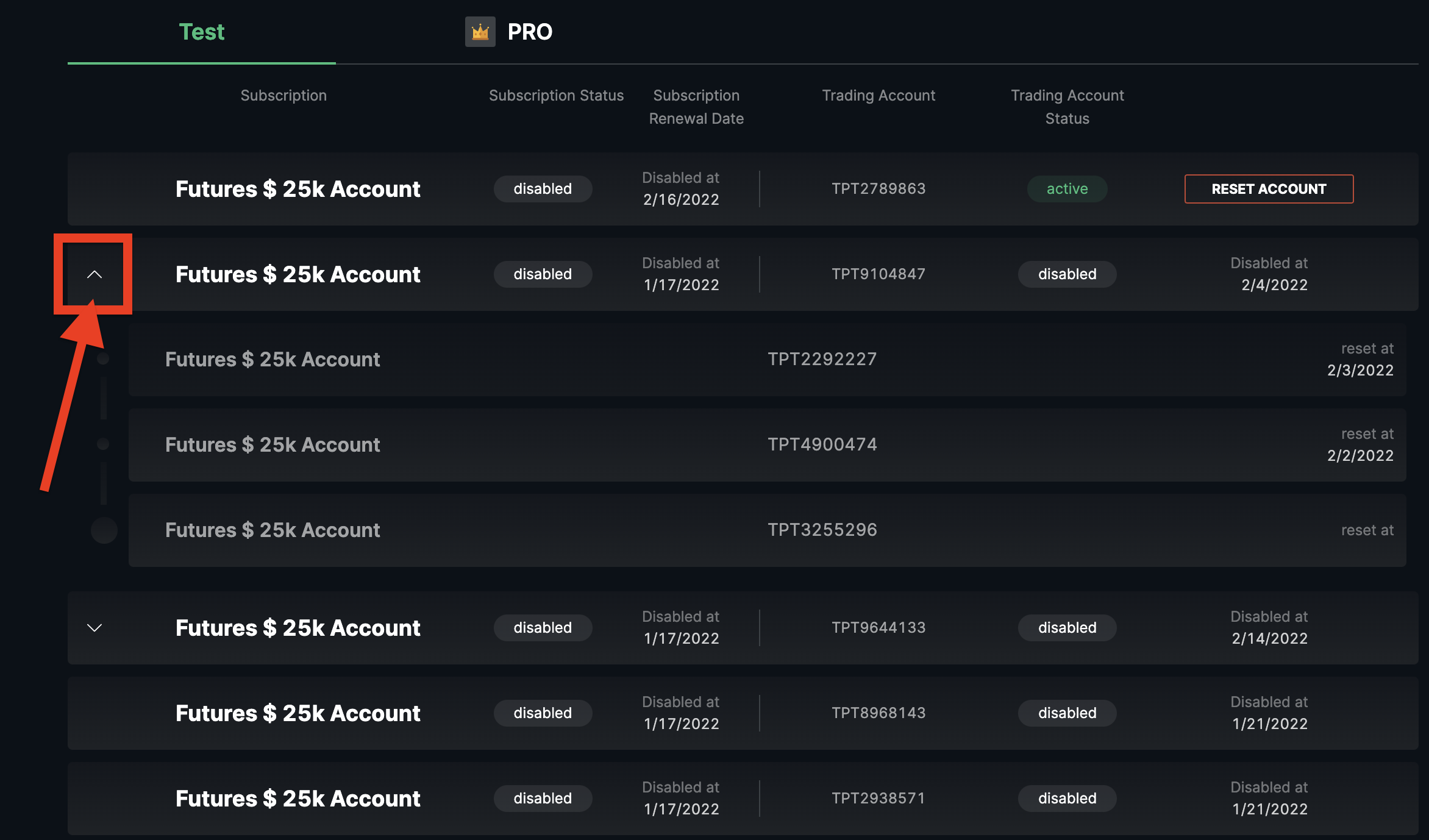Click reset history entry TPT2292227
The width and height of the screenshot is (1429, 840).
pyautogui.click(x=822, y=359)
